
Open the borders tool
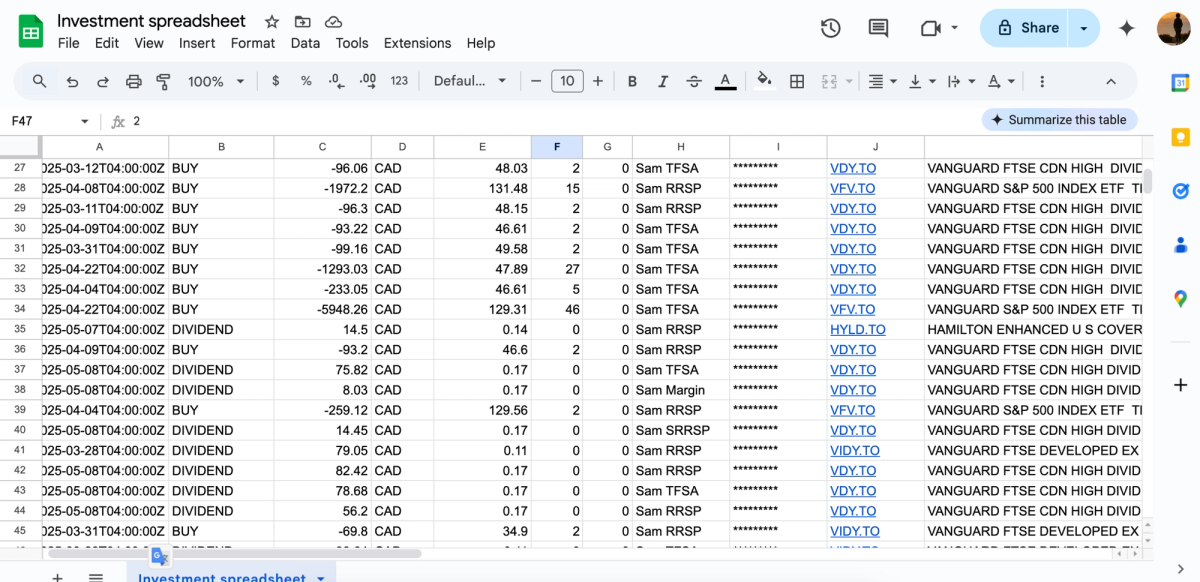coord(797,81)
